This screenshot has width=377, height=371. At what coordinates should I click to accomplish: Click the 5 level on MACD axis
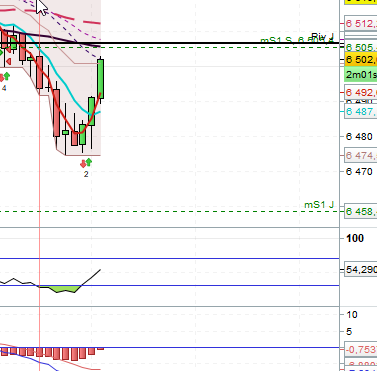349,332
